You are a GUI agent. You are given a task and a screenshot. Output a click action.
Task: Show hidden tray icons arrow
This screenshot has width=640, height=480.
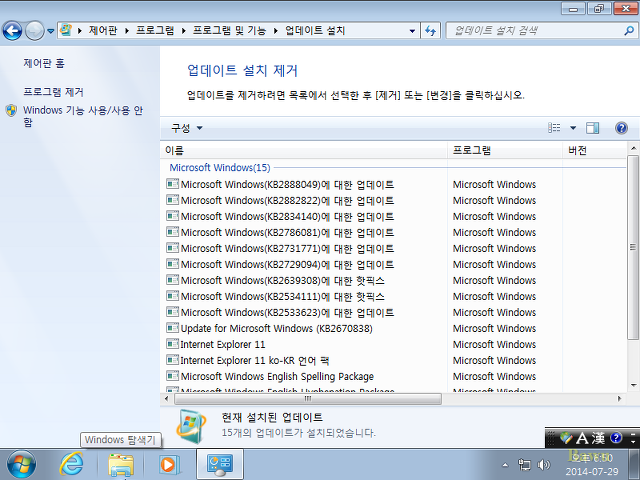coord(505,465)
